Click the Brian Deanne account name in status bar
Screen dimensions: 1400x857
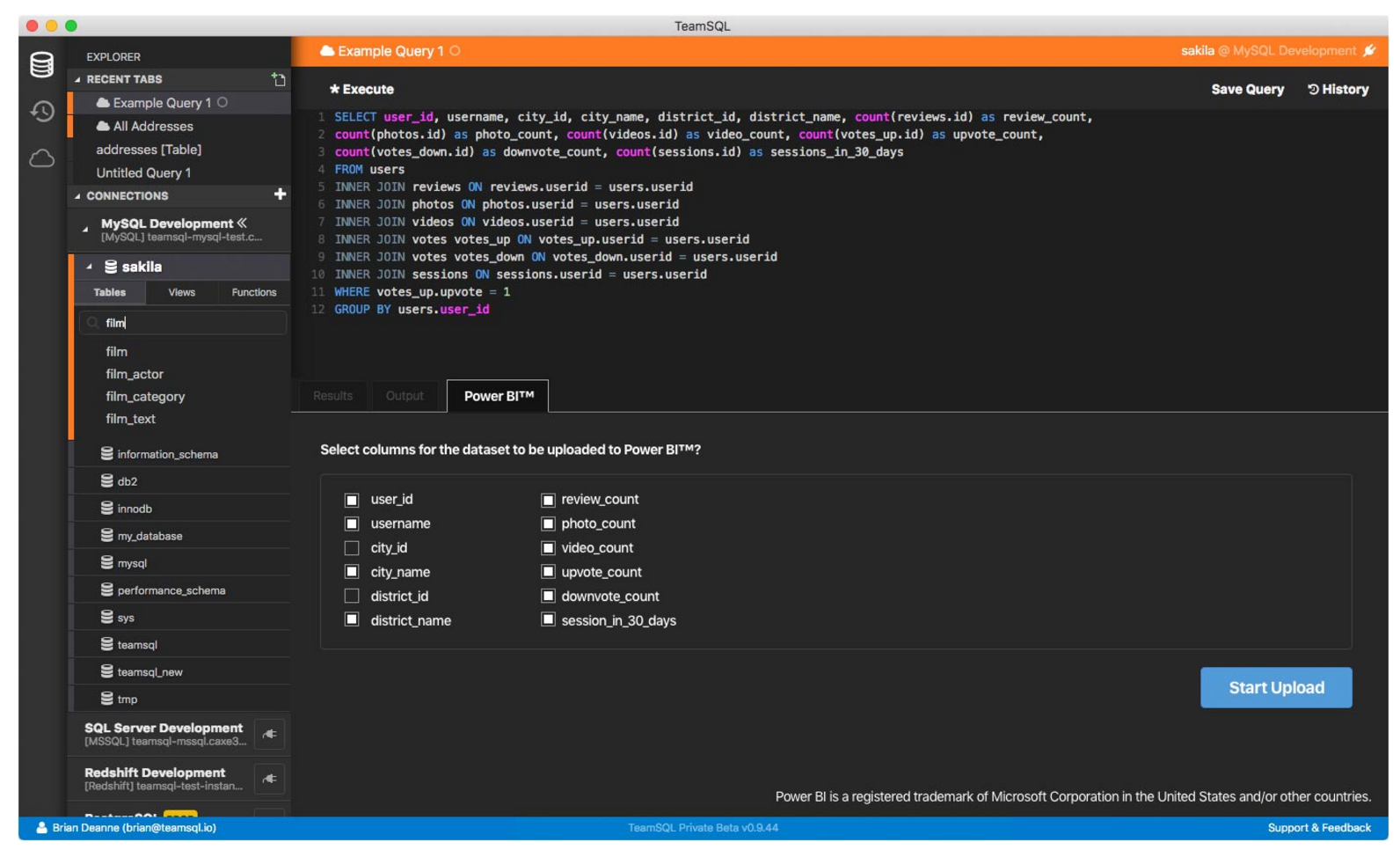click(x=134, y=828)
